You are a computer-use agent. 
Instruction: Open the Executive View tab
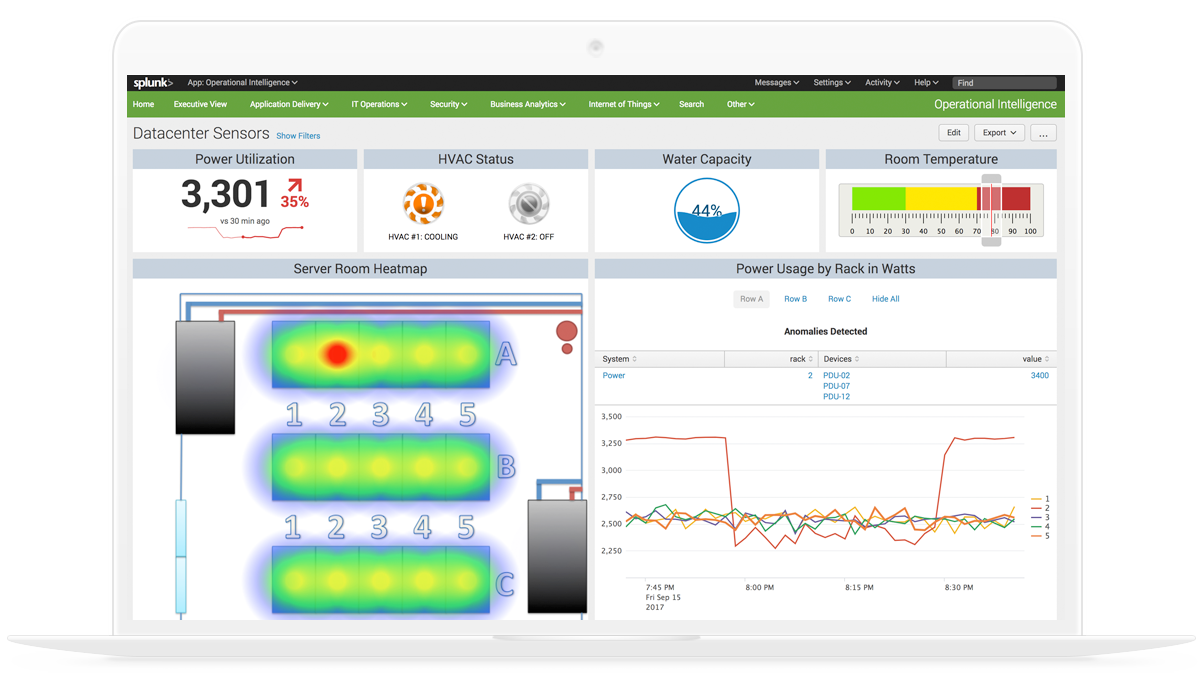pos(200,104)
